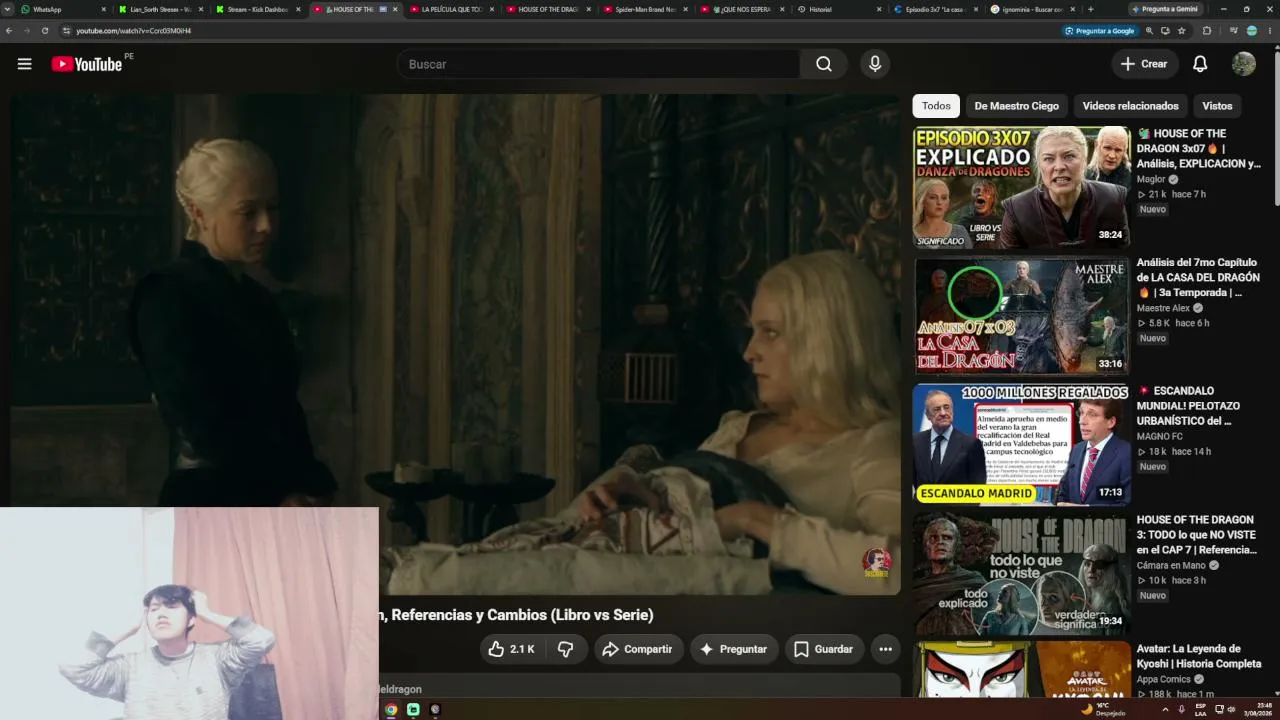
Task: Show hidden system tray icons
Action: coord(1164,709)
